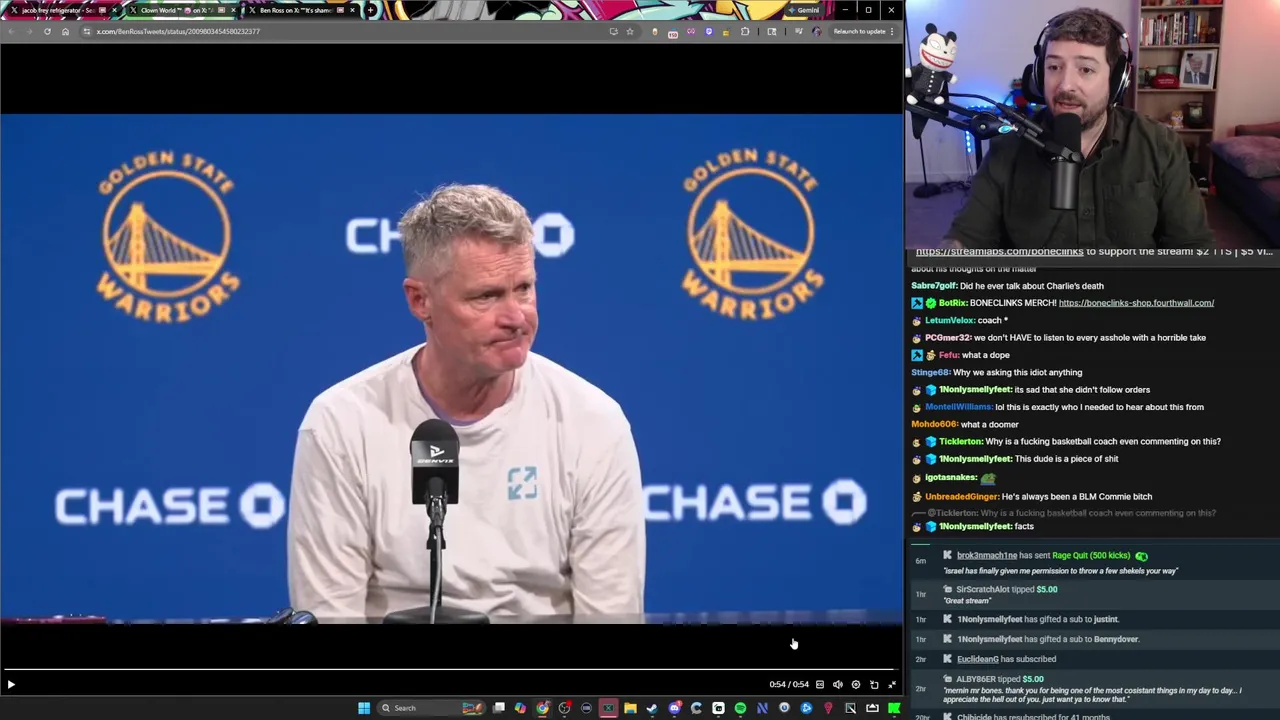Play the video with the play button
This screenshot has width=1280, height=720.
[11, 685]
